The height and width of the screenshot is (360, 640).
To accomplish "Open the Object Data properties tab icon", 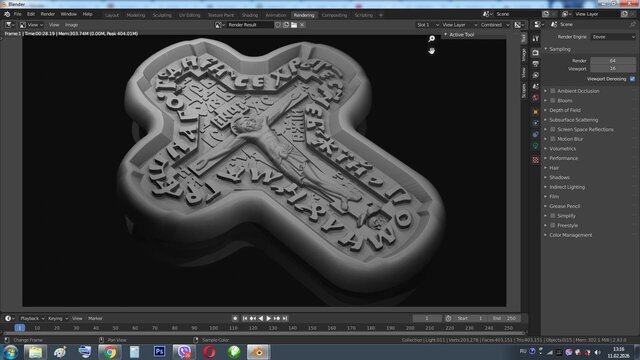I will pyautogui.click(x=536, y=146).
